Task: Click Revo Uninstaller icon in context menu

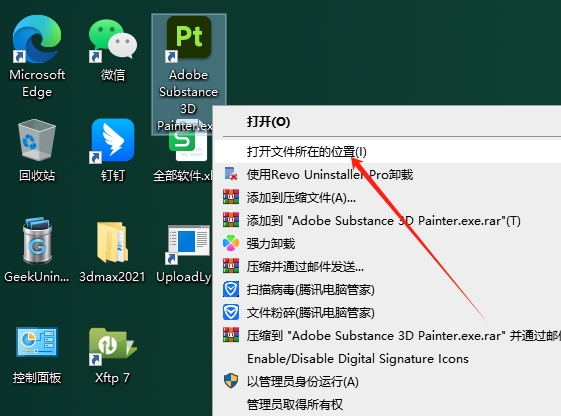Action: pyautogui.click(x=231, y=174)
